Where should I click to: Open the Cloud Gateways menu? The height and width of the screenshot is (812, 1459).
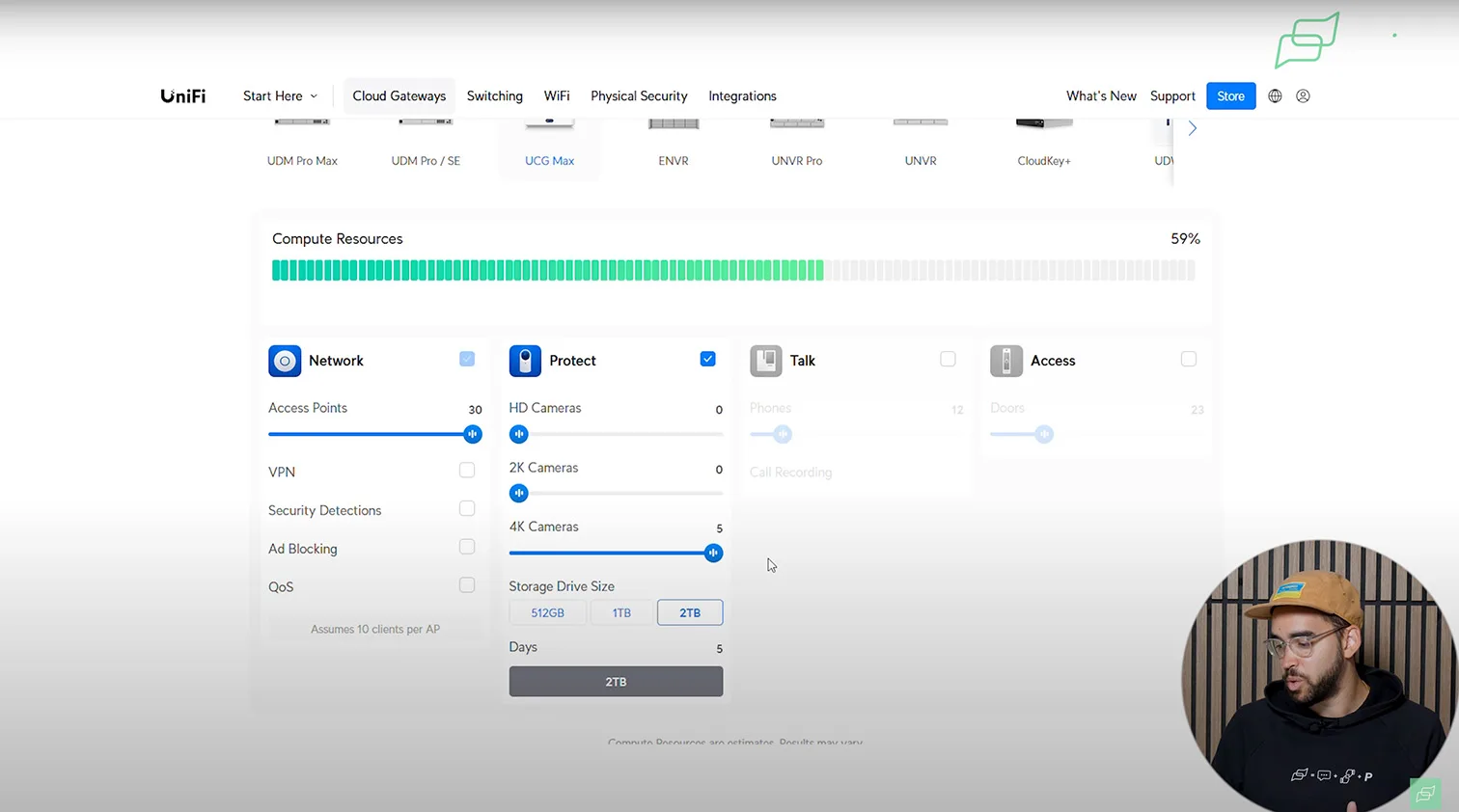(399, 96)
